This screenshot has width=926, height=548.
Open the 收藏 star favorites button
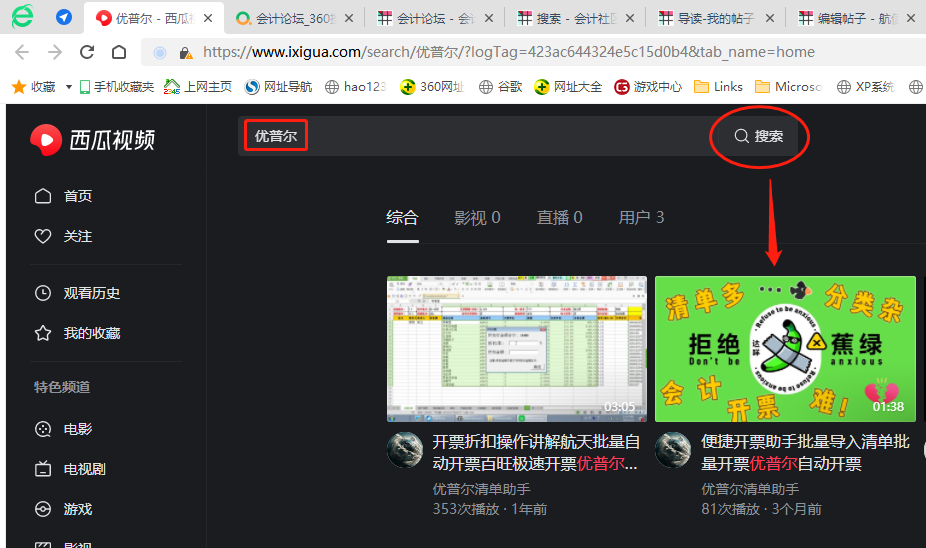[34, 87]
